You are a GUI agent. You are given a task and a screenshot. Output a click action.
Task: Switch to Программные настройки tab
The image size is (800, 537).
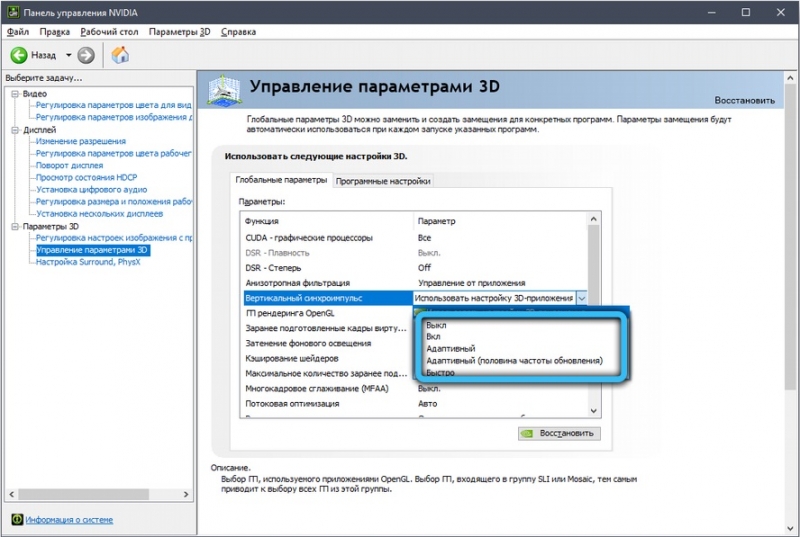383,181
